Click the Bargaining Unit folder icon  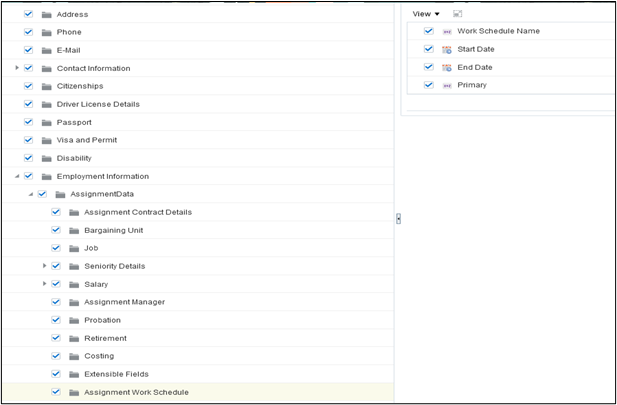(x=74, y=231)
